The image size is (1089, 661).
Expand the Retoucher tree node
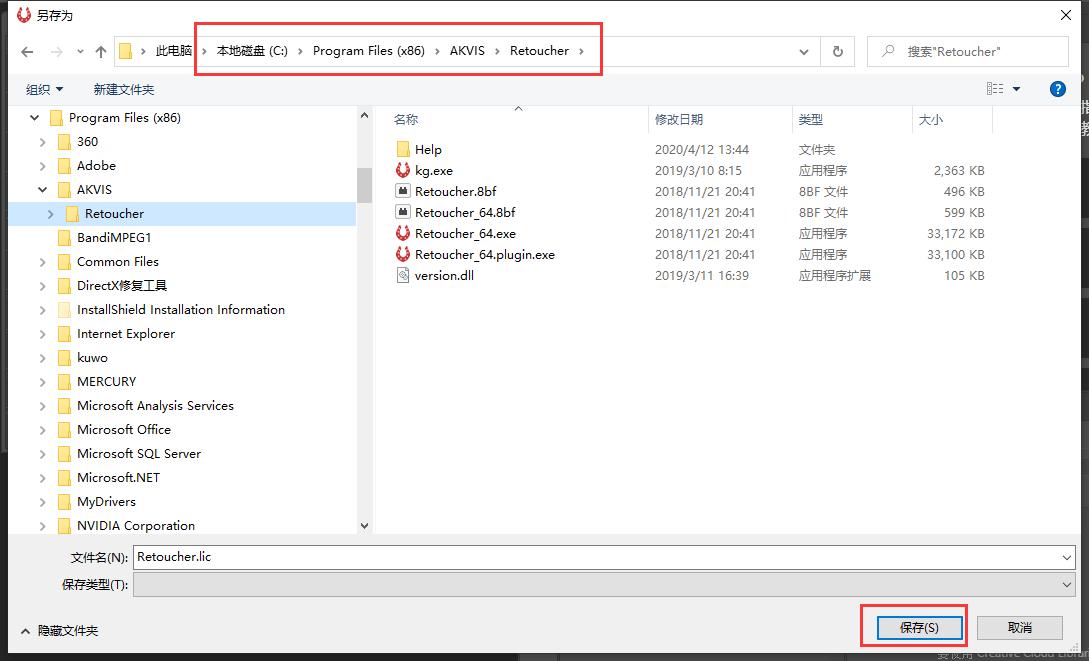(x=51, y=214)
